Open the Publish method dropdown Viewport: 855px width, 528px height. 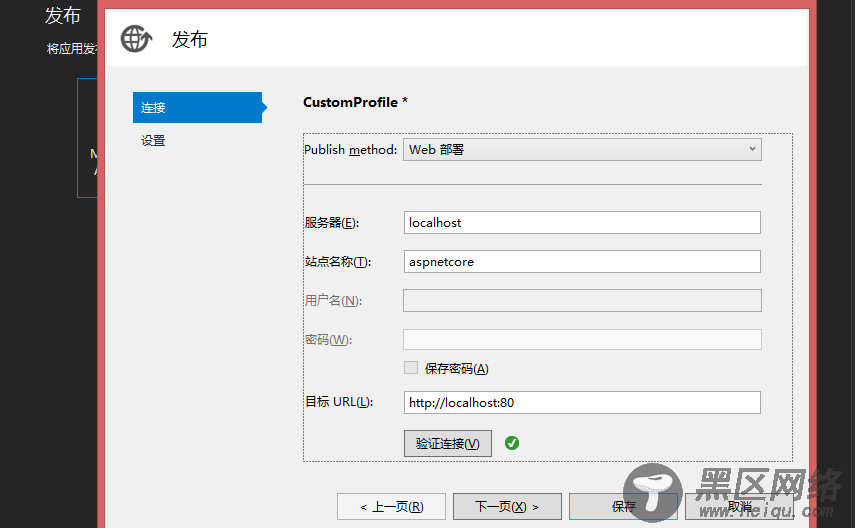[582, 149]
